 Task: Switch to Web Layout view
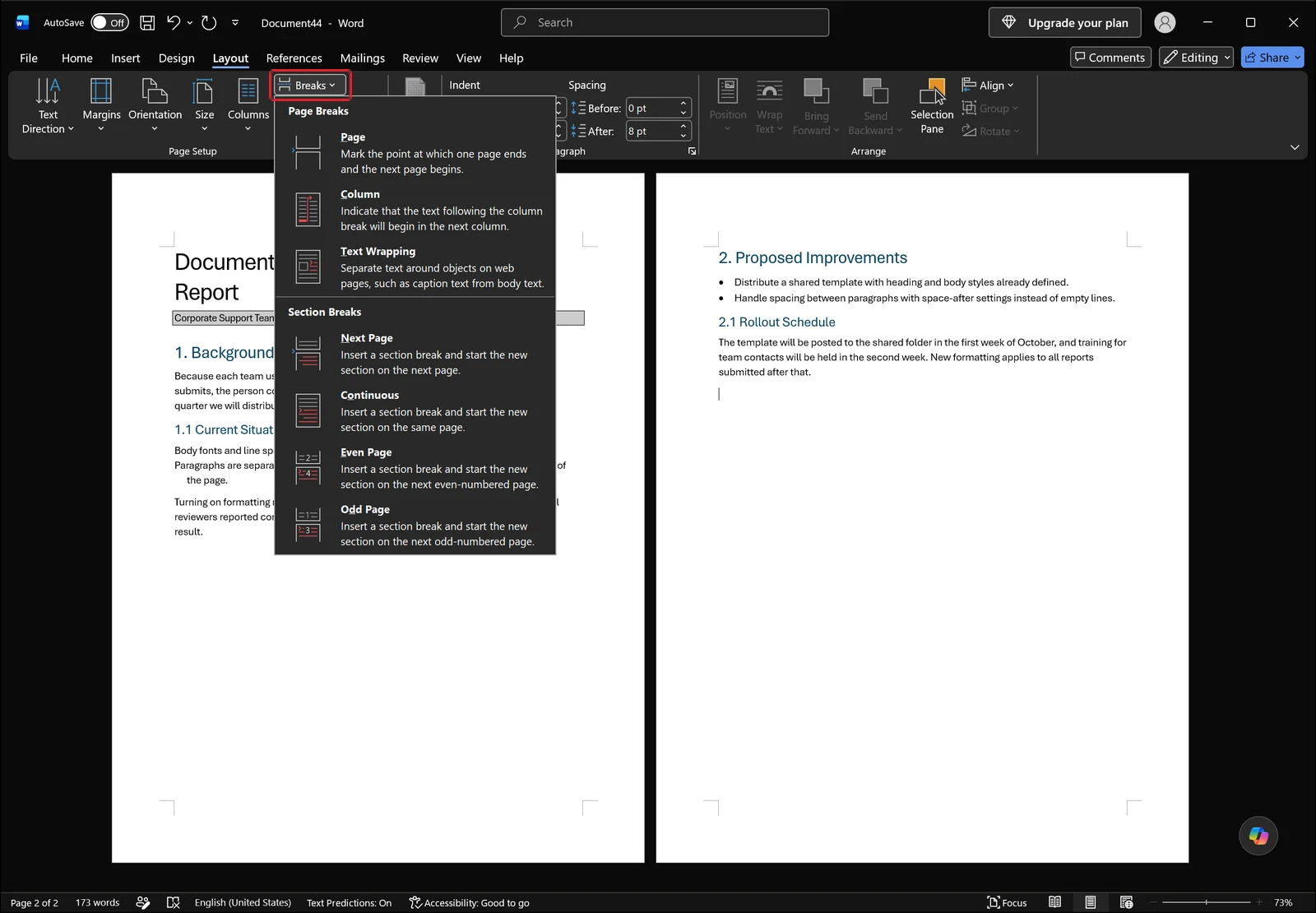click(x=1126, y=903)
